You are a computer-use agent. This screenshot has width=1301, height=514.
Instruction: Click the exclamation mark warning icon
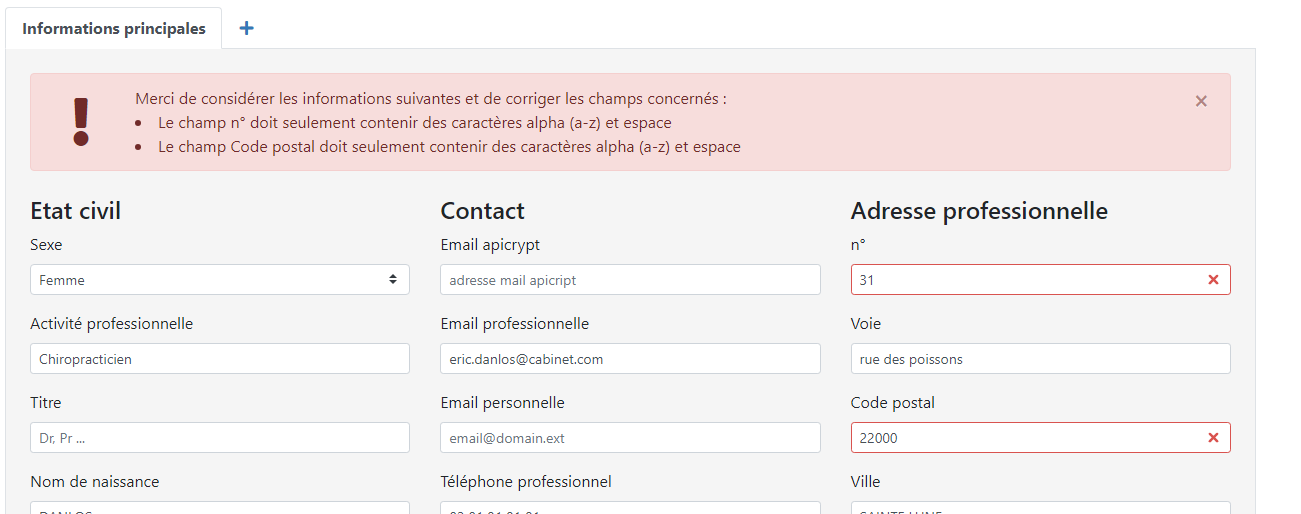[x=81, y=122]
